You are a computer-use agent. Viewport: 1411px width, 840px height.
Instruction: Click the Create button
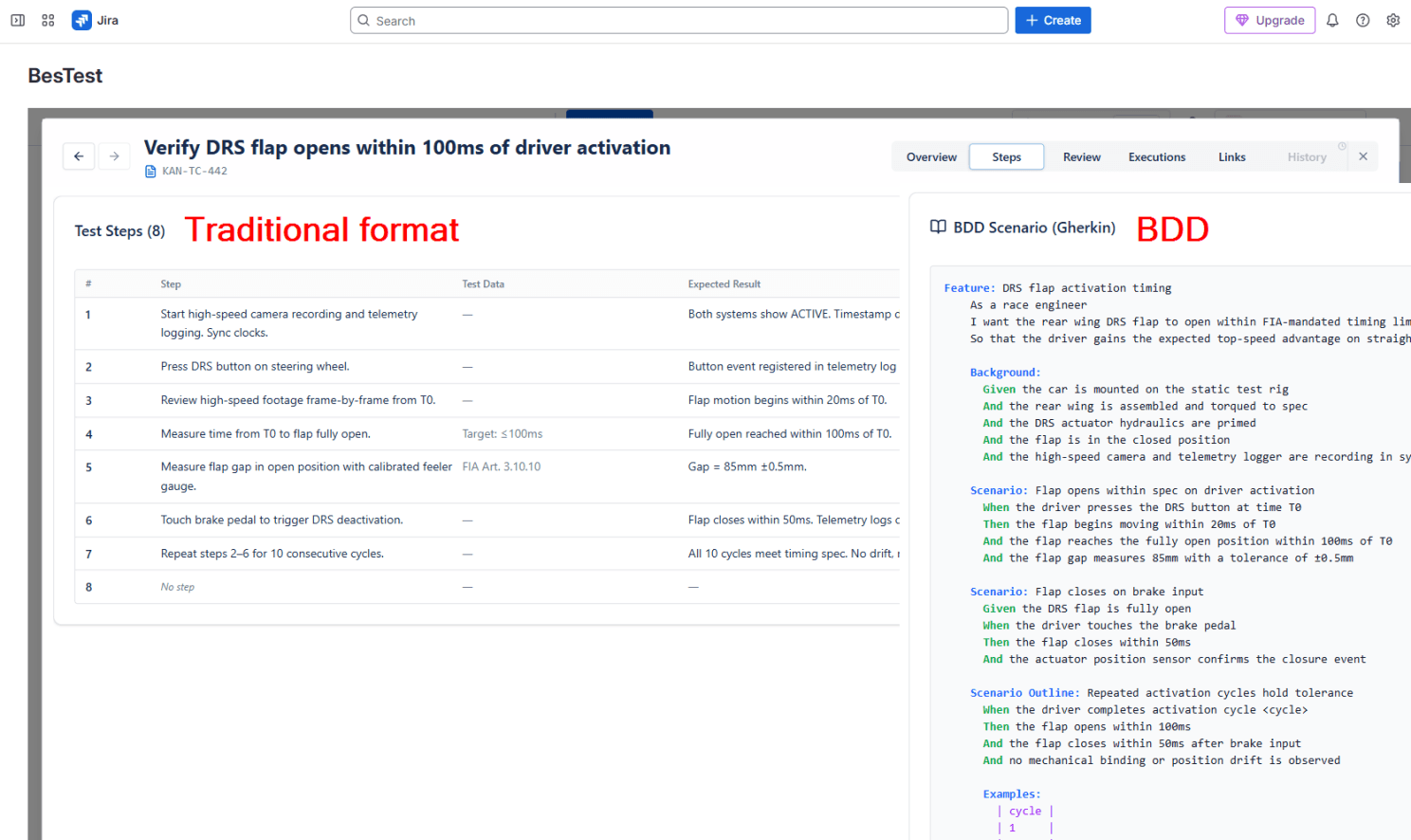[x=1053, y=20]
